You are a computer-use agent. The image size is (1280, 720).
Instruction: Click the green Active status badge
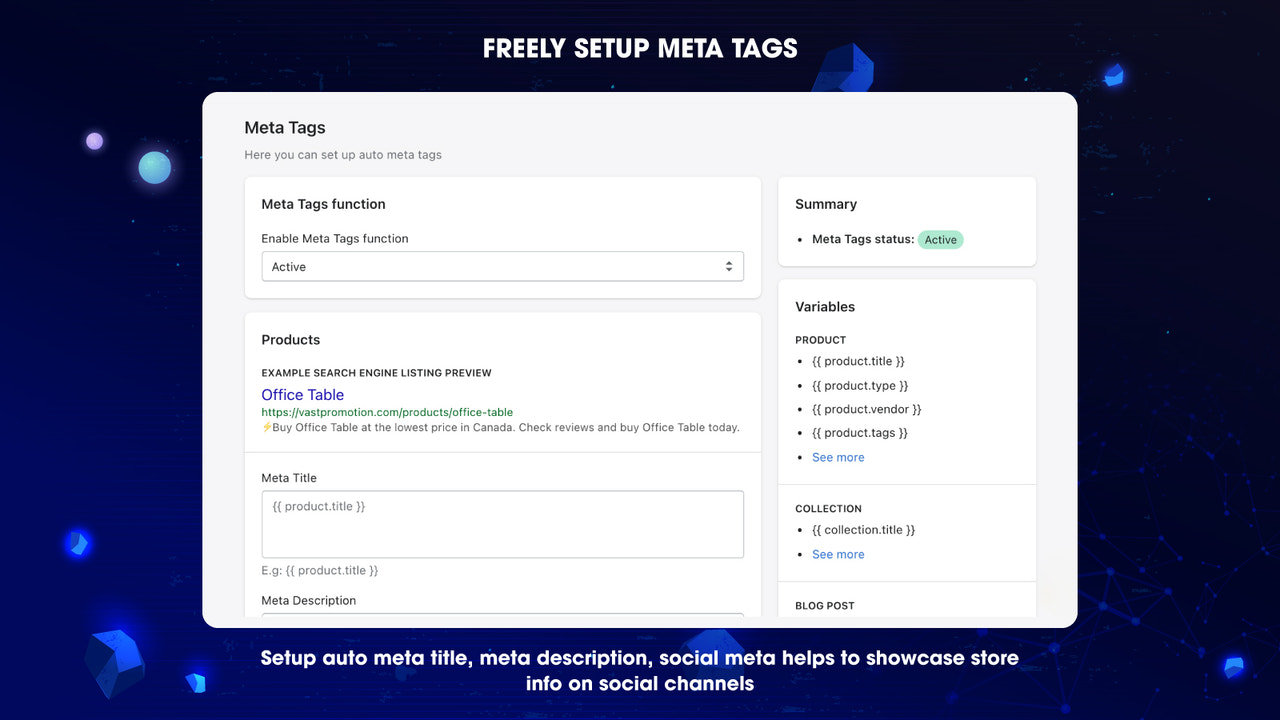(940, 239)
